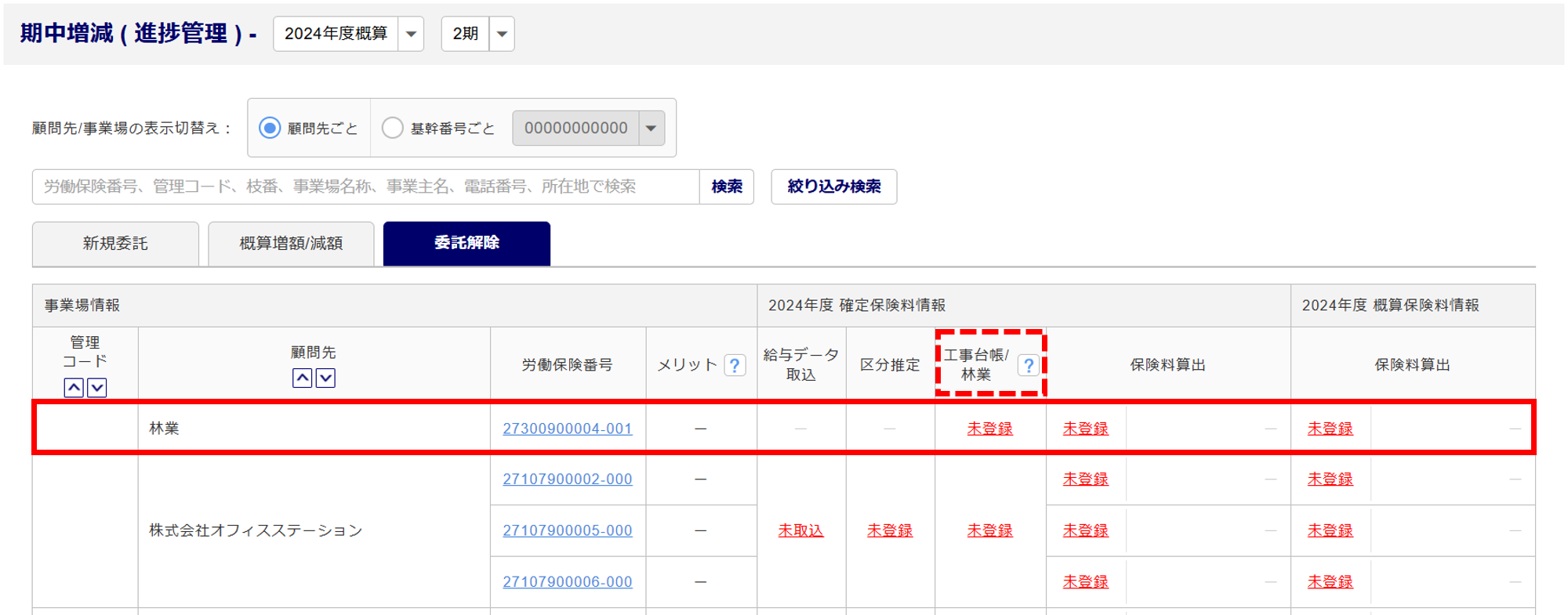Open the 2期 period dropdown
Image resolution: width=1568 pixels, height=615 pixels.
tap(477, 34)
